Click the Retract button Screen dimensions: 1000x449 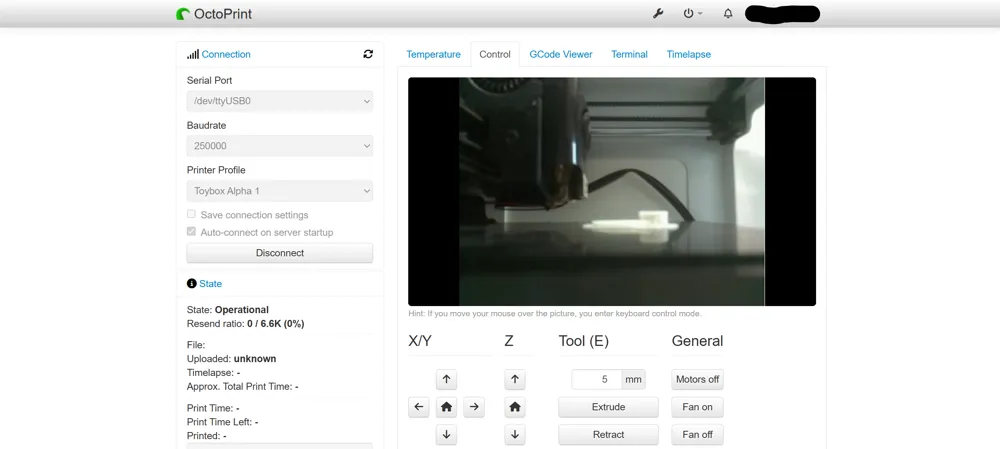coord(608,434)
